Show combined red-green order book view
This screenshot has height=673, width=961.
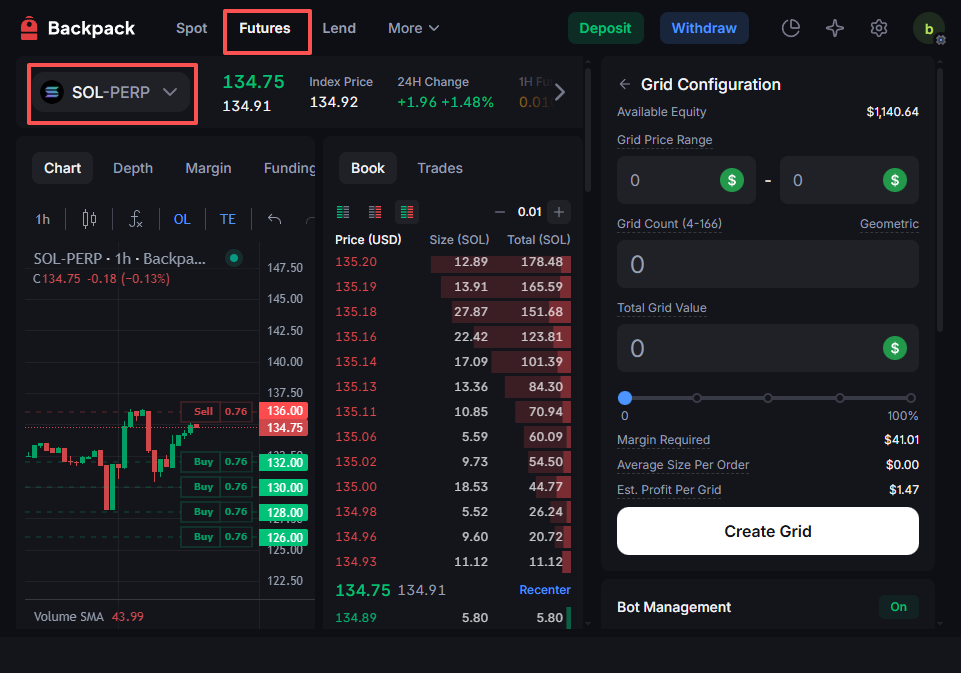pos(407,212)
